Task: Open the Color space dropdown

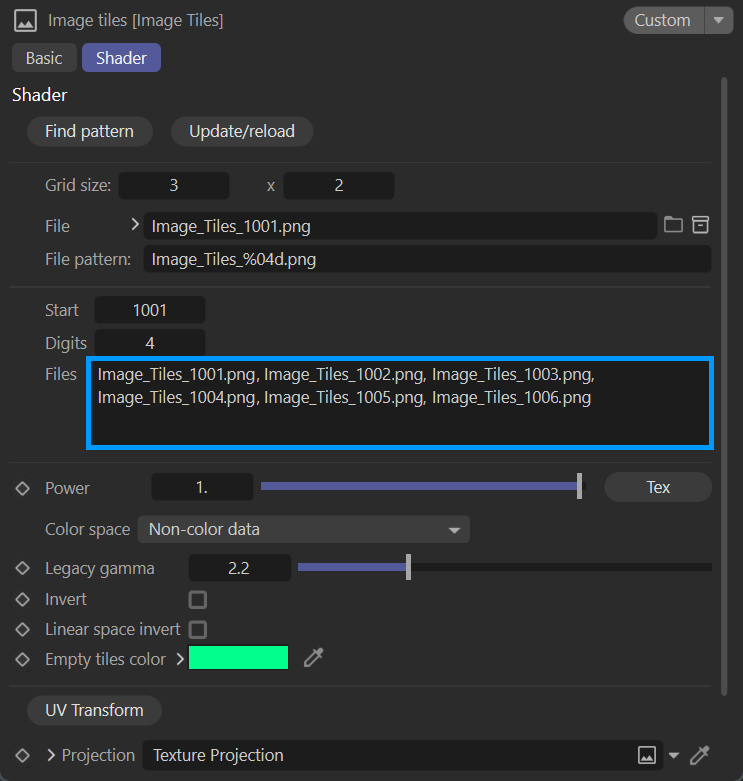Action: click(x=303, y=529)
